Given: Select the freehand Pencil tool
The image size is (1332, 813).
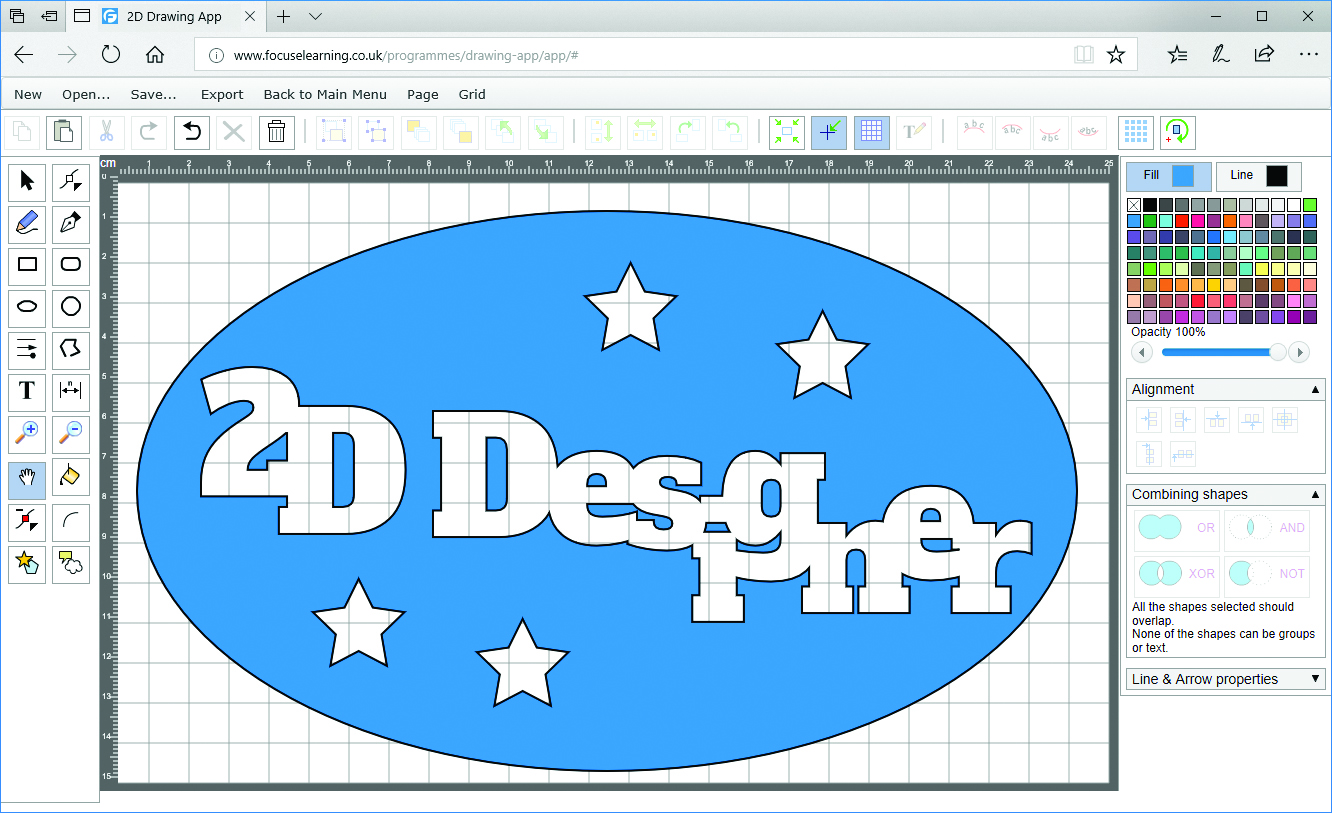Looking at the screenshot, I should pyautogui.click(x=26, y=224).
